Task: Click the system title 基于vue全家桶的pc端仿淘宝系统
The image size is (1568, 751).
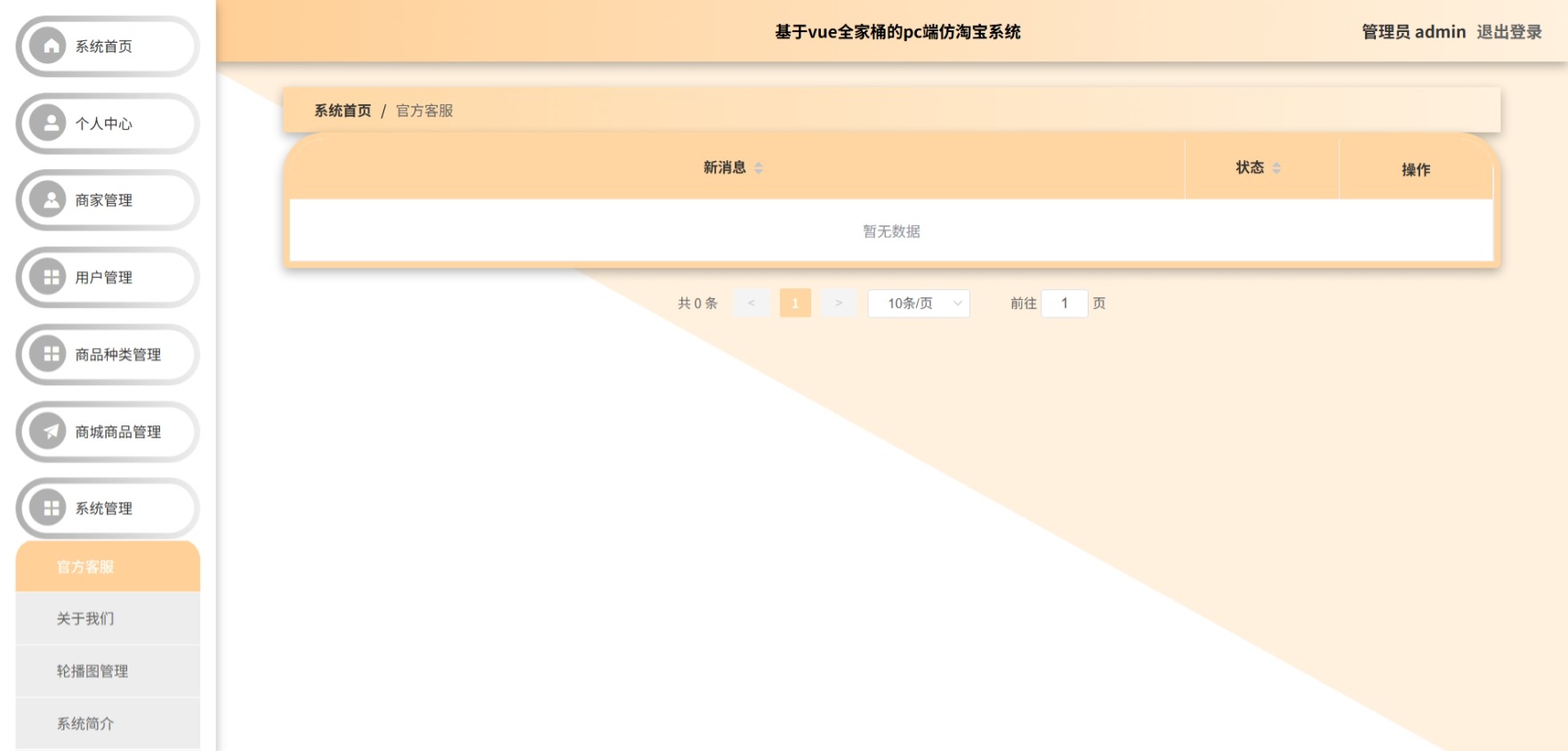Action: click(x=897, y=32)
